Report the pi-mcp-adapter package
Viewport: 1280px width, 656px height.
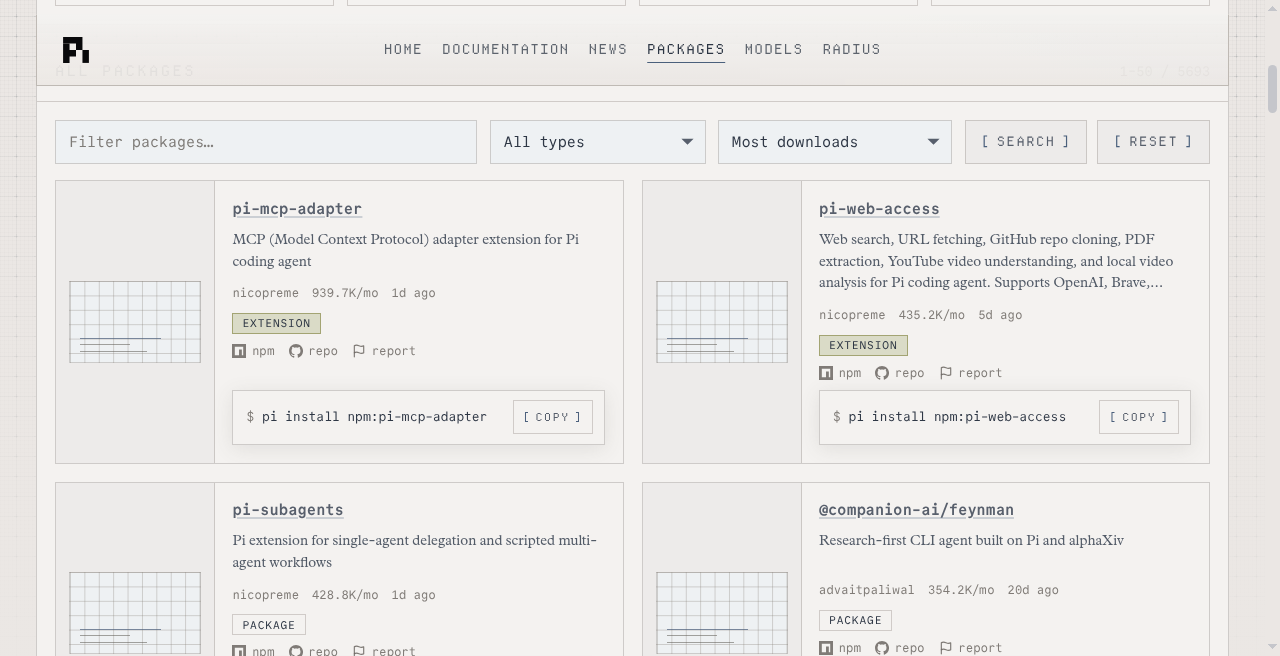(x=384, y=351)
